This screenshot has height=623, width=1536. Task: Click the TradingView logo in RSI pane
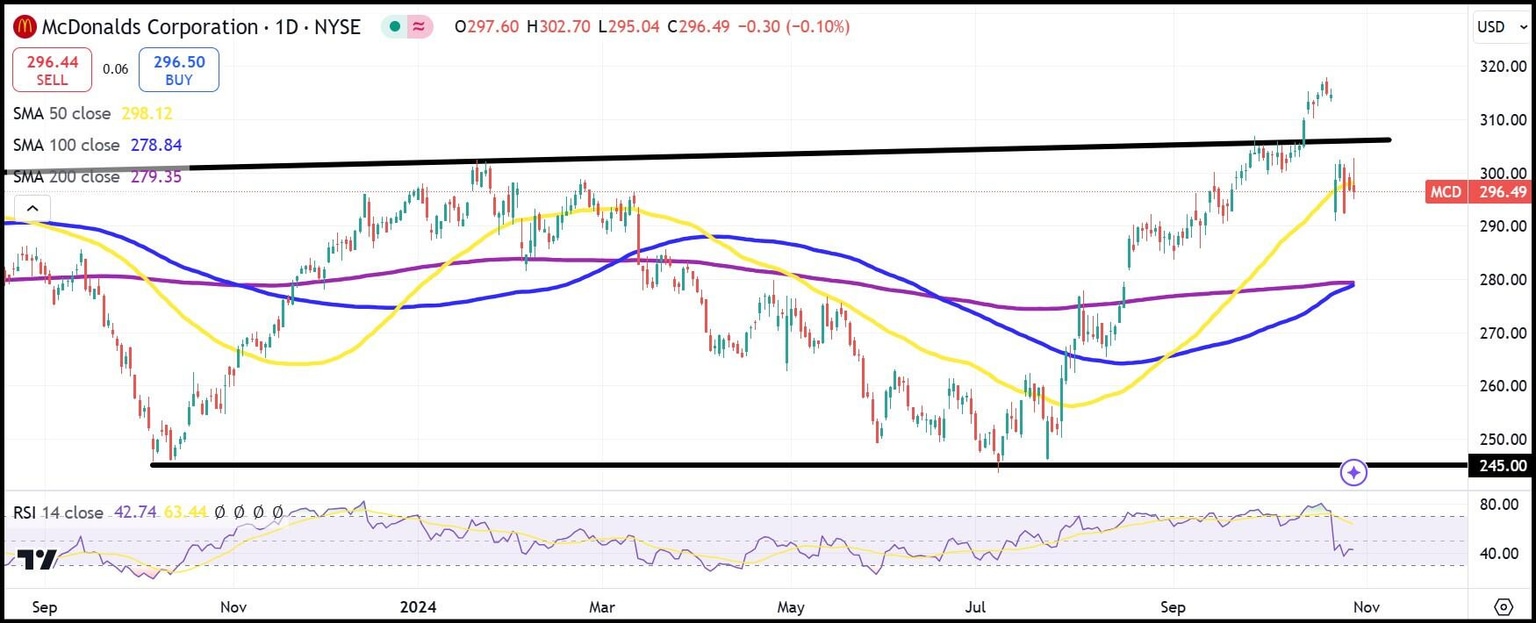(37, 560)
